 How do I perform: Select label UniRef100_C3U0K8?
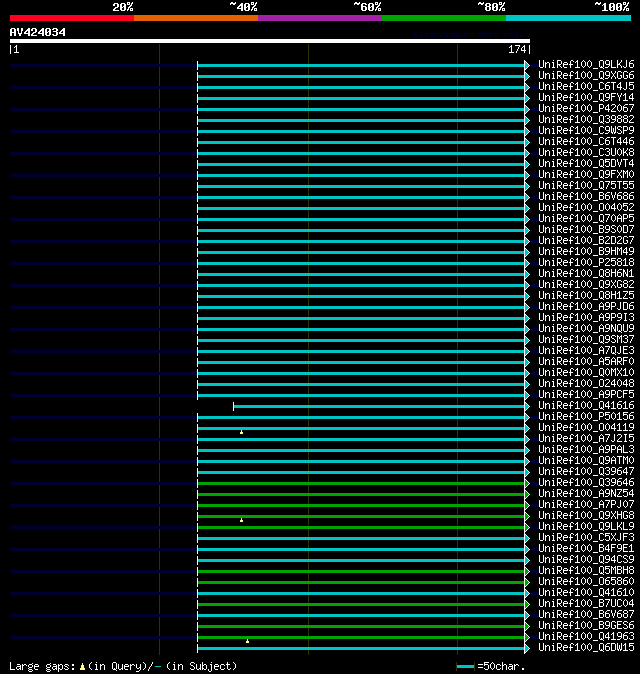click(x=586, y=153)
